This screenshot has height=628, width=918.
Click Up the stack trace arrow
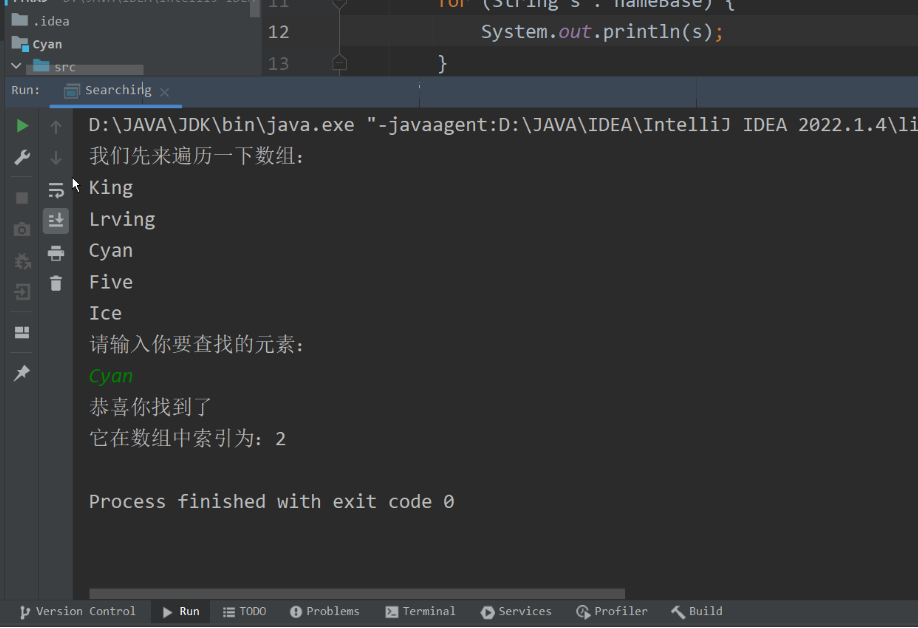click(56, 127)
